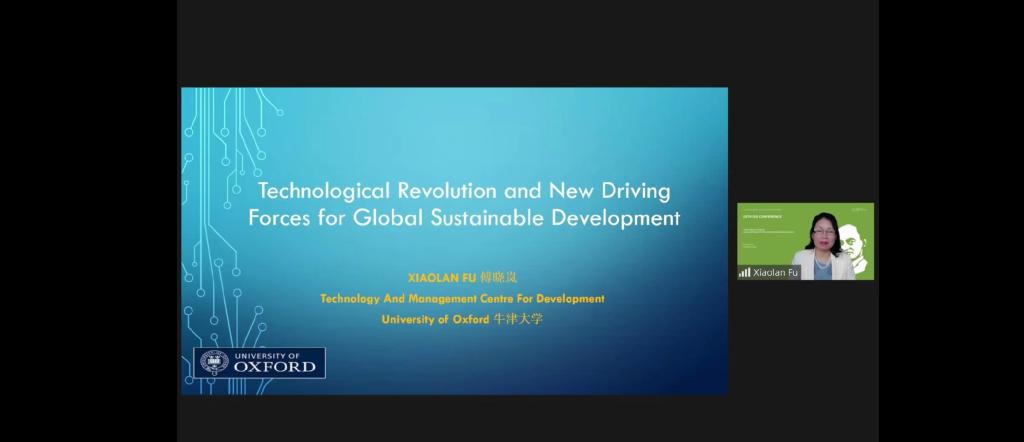Click the slide title starting 'Technological Revolution'
The width and height of the screenshot is (1024, 442).
(x=464, y=190)
